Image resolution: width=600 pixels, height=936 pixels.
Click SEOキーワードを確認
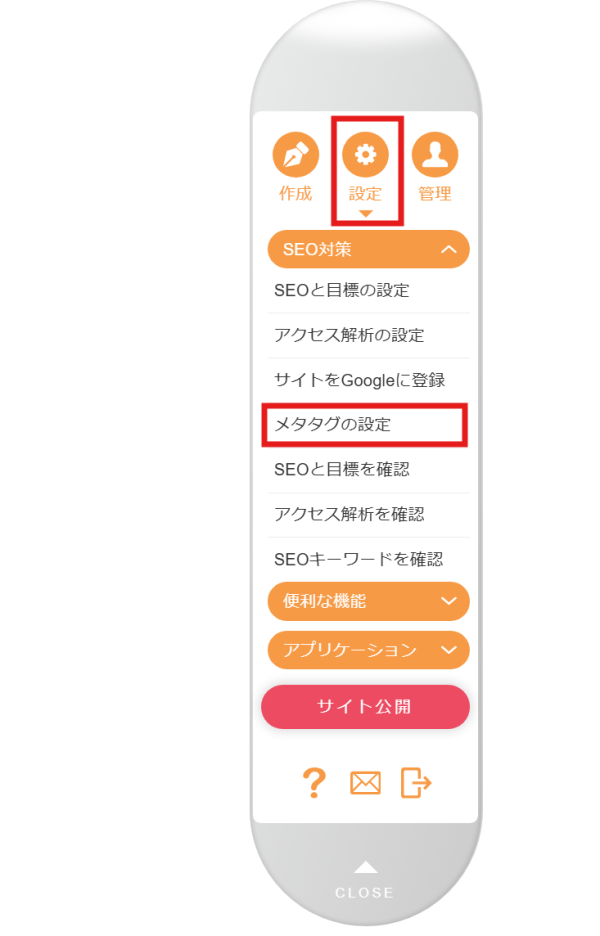tap(358, 558)
